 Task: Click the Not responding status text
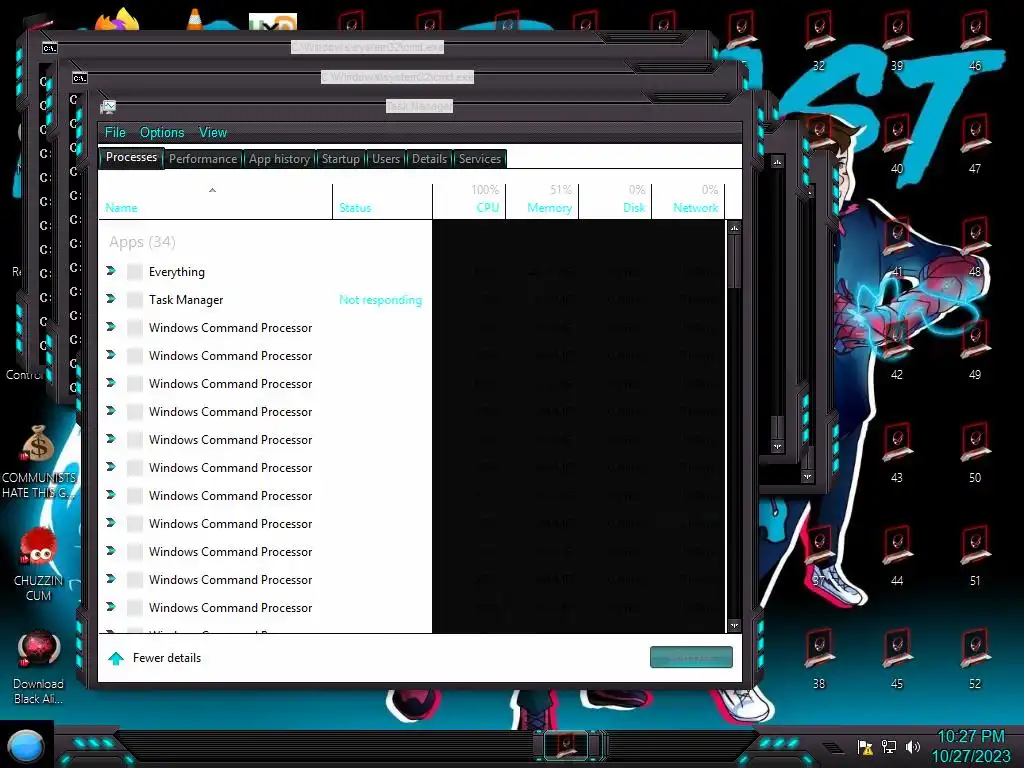380,300
